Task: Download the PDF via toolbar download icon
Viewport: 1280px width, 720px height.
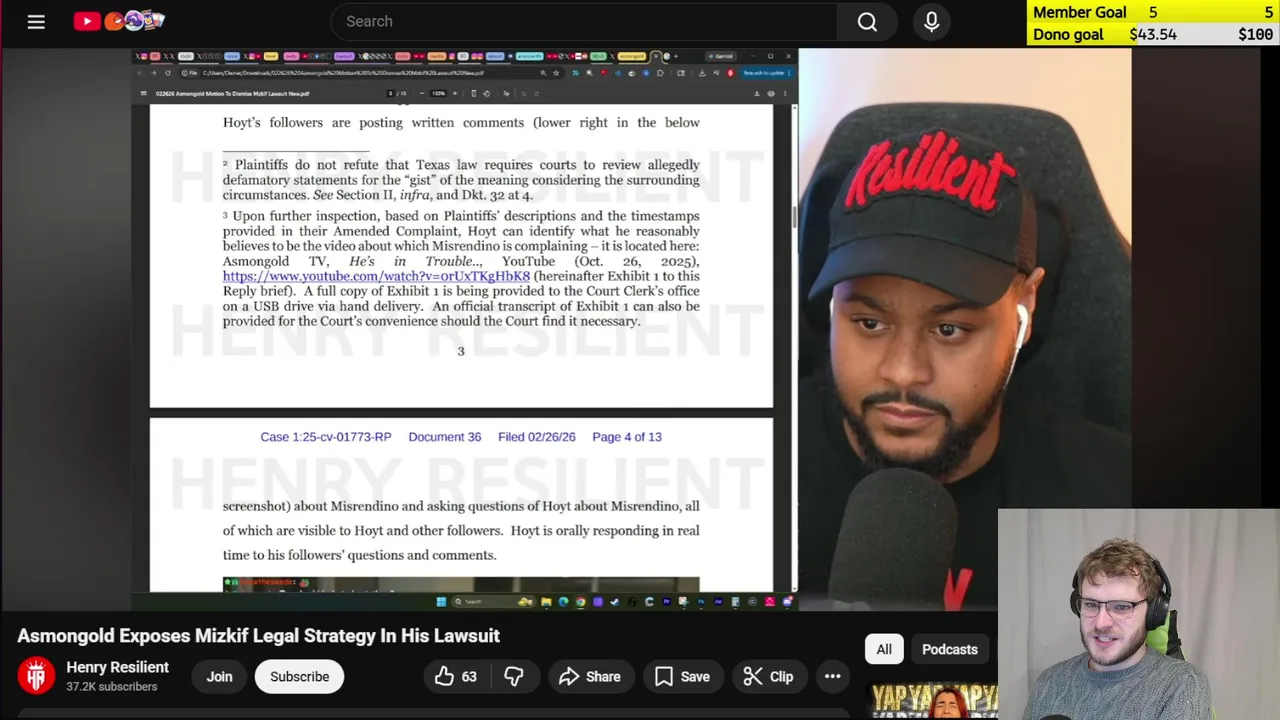Action: 757,94
